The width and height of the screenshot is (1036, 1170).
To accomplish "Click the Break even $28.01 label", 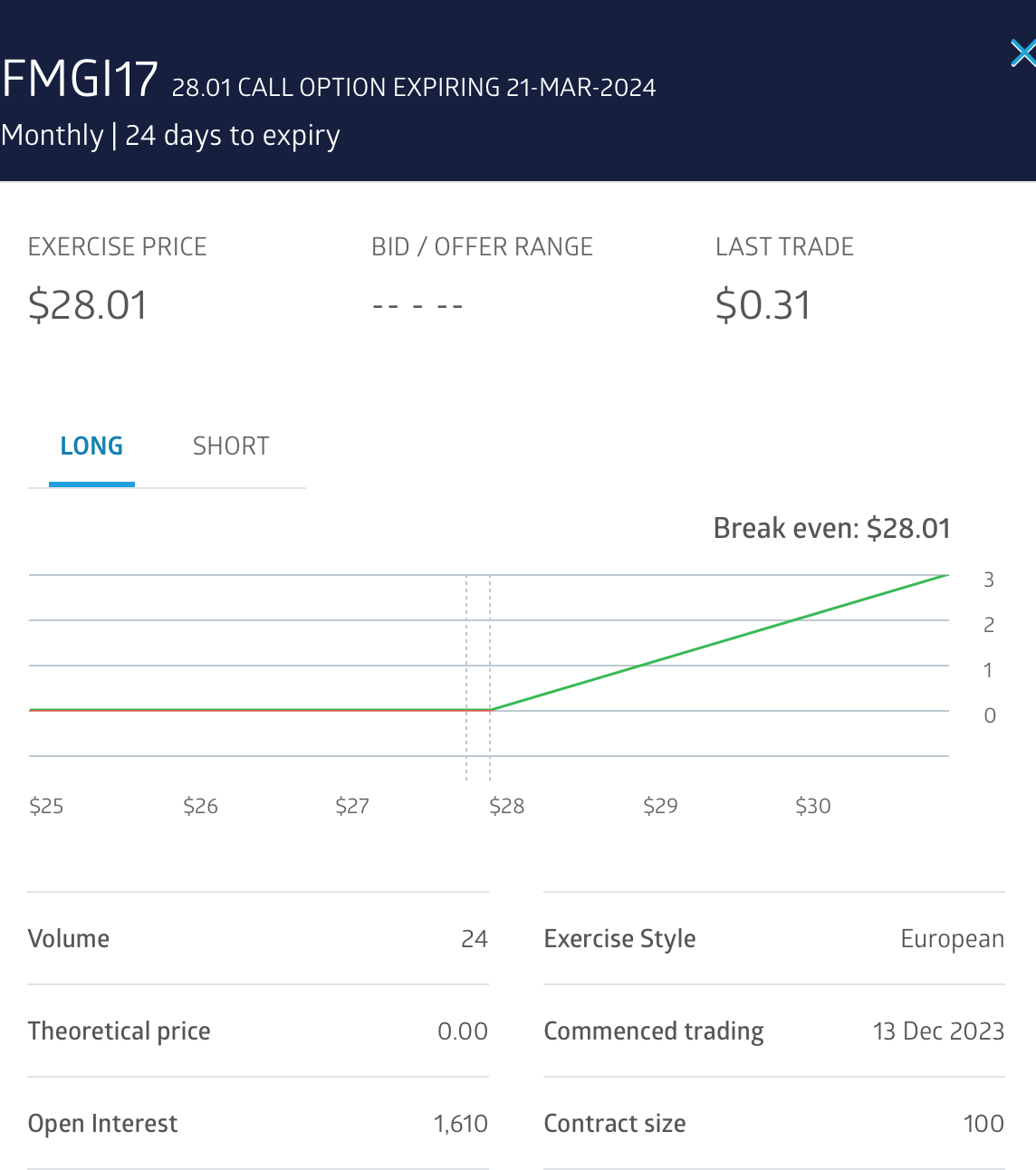I will 831,528.
